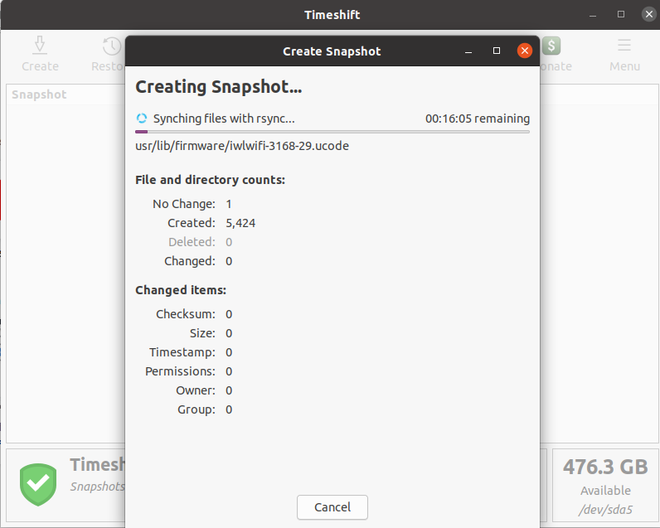Click the 'Changed items:' heading
Viewport: 660px width, 528px height.
[181, 290]
